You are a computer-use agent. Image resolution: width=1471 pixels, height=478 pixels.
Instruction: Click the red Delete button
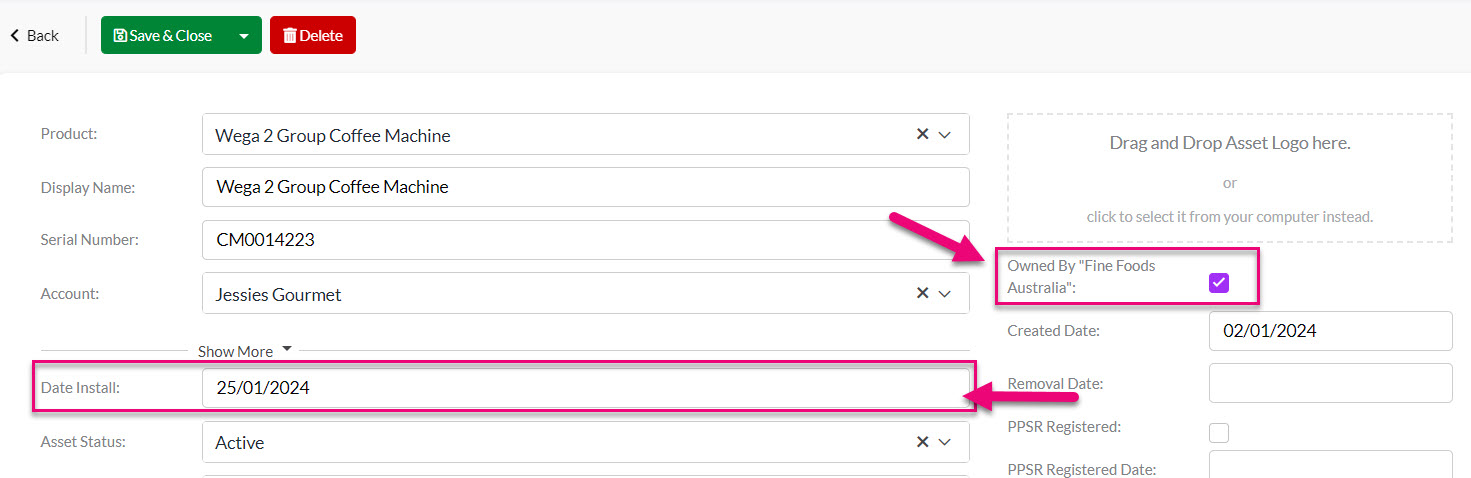[x=313, y=35]
